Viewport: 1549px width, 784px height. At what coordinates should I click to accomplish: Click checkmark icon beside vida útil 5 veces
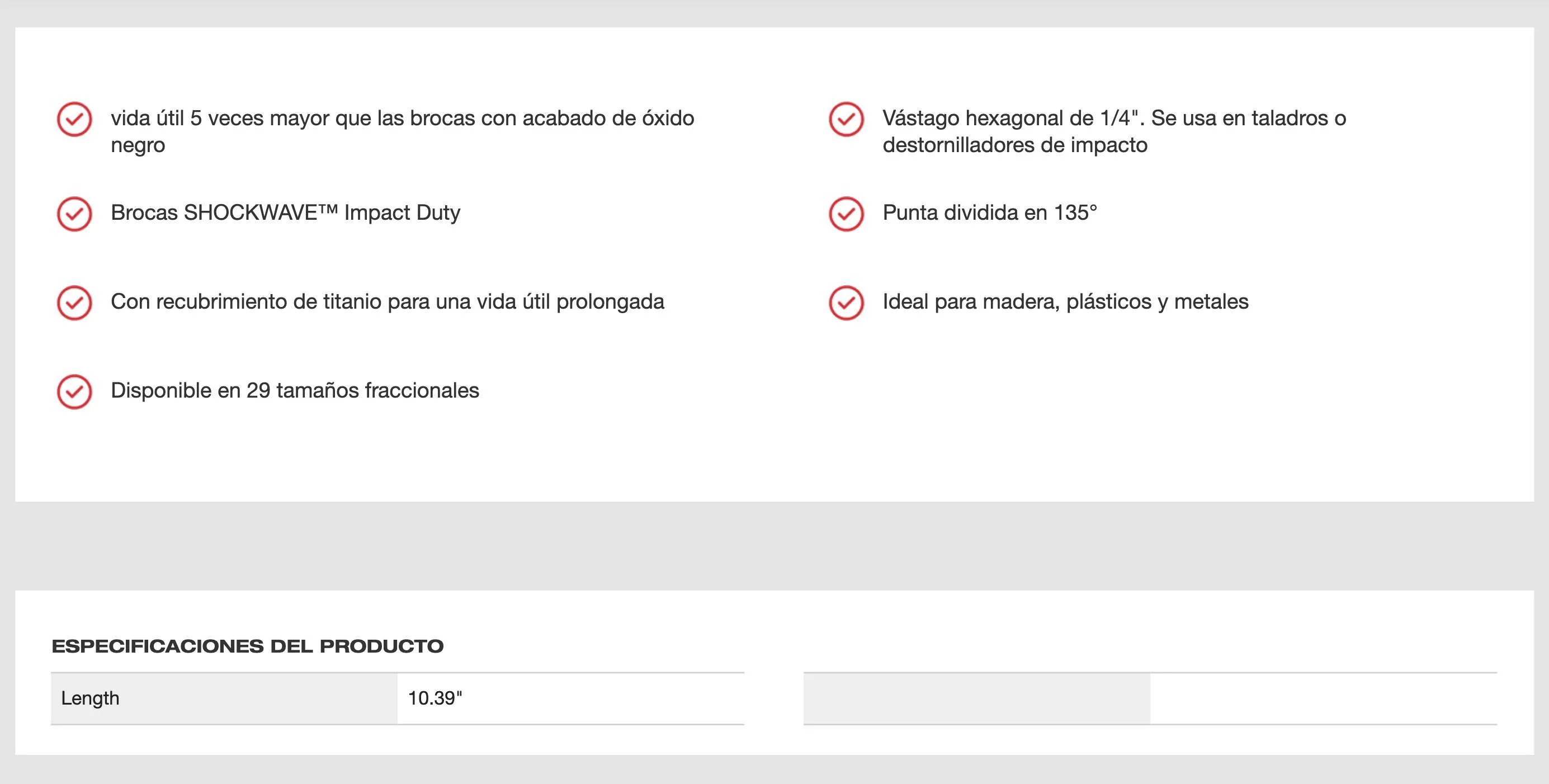74,119
